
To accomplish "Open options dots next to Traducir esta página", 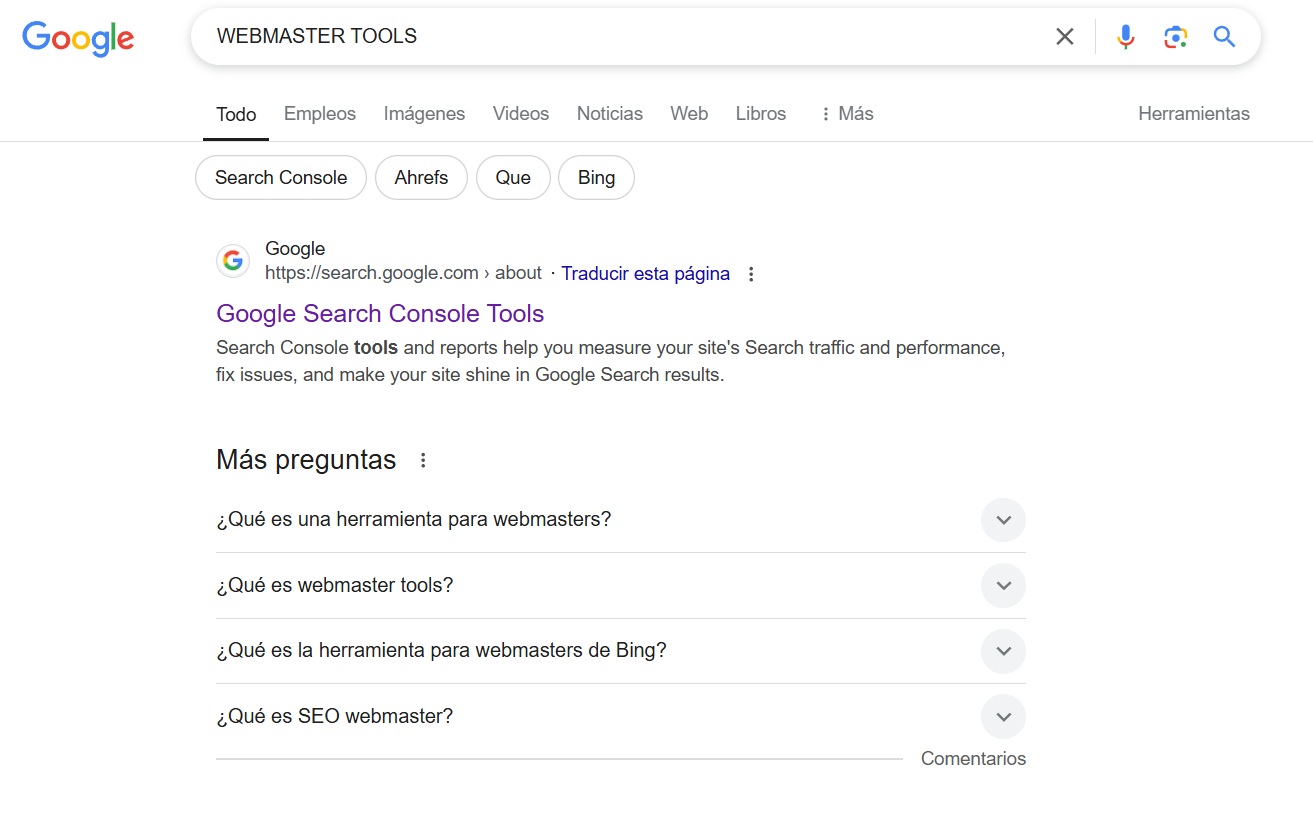I will click(752, 274).
